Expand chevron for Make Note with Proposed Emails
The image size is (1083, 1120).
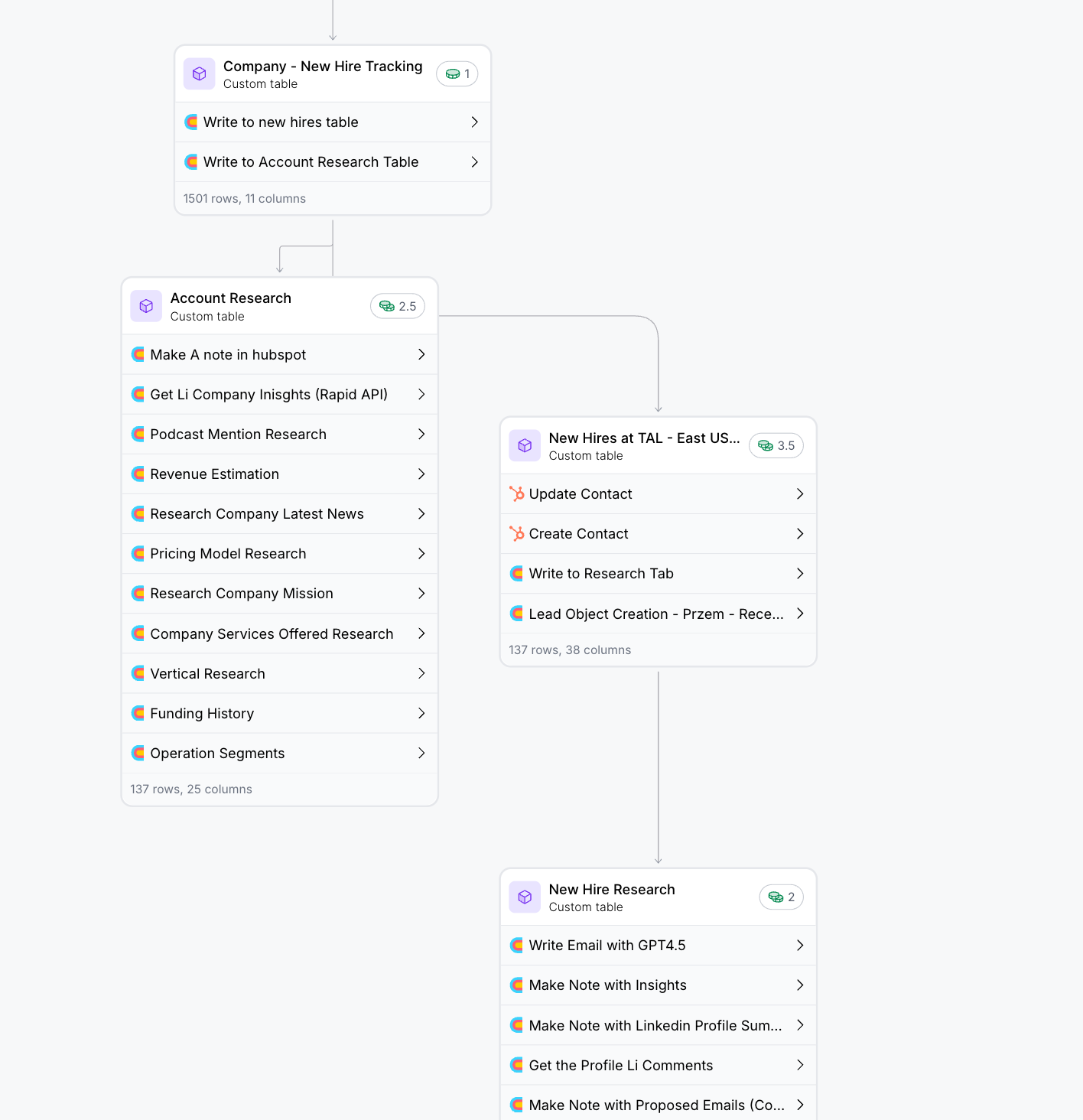[x=800, y=1105]
